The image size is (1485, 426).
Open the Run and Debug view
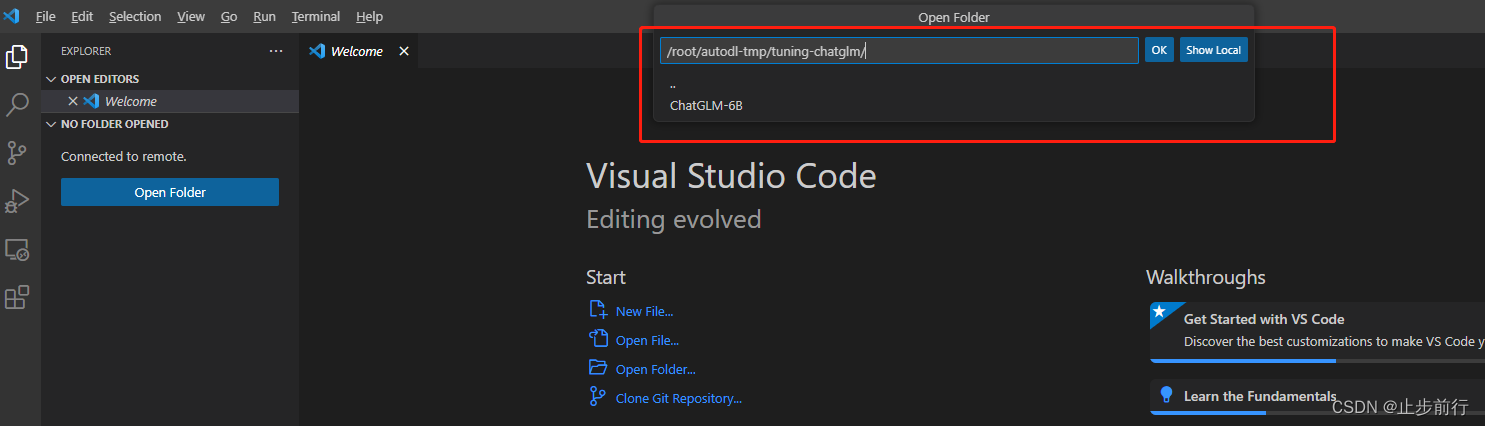tap(17, 201)
